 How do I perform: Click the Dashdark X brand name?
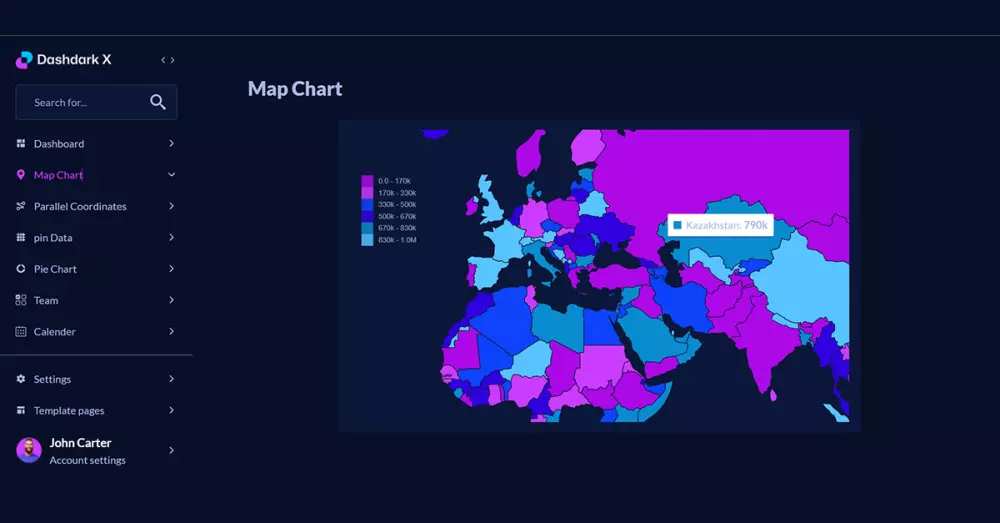tap(74, 59)
